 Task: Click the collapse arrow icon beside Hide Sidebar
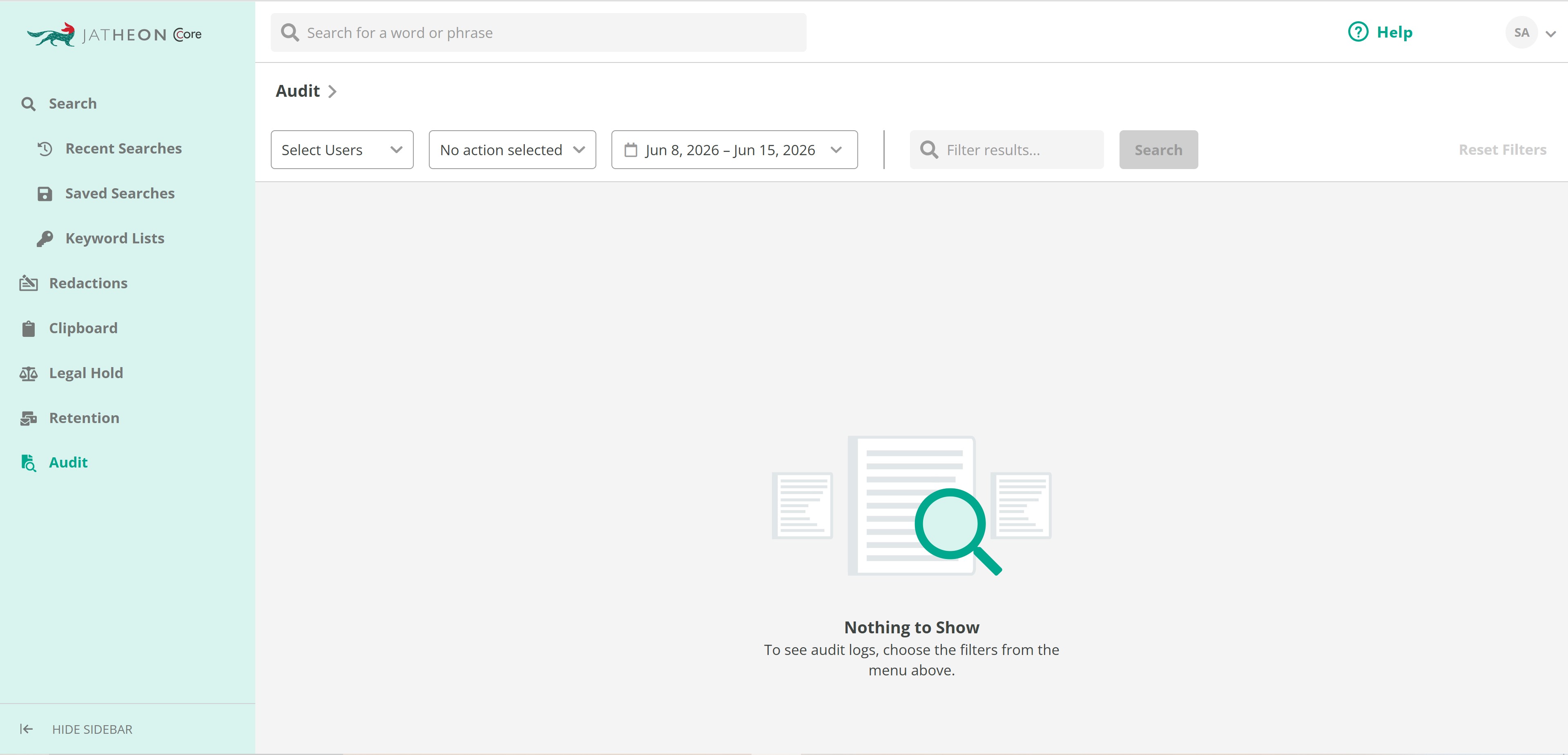(x=26, y=729)
